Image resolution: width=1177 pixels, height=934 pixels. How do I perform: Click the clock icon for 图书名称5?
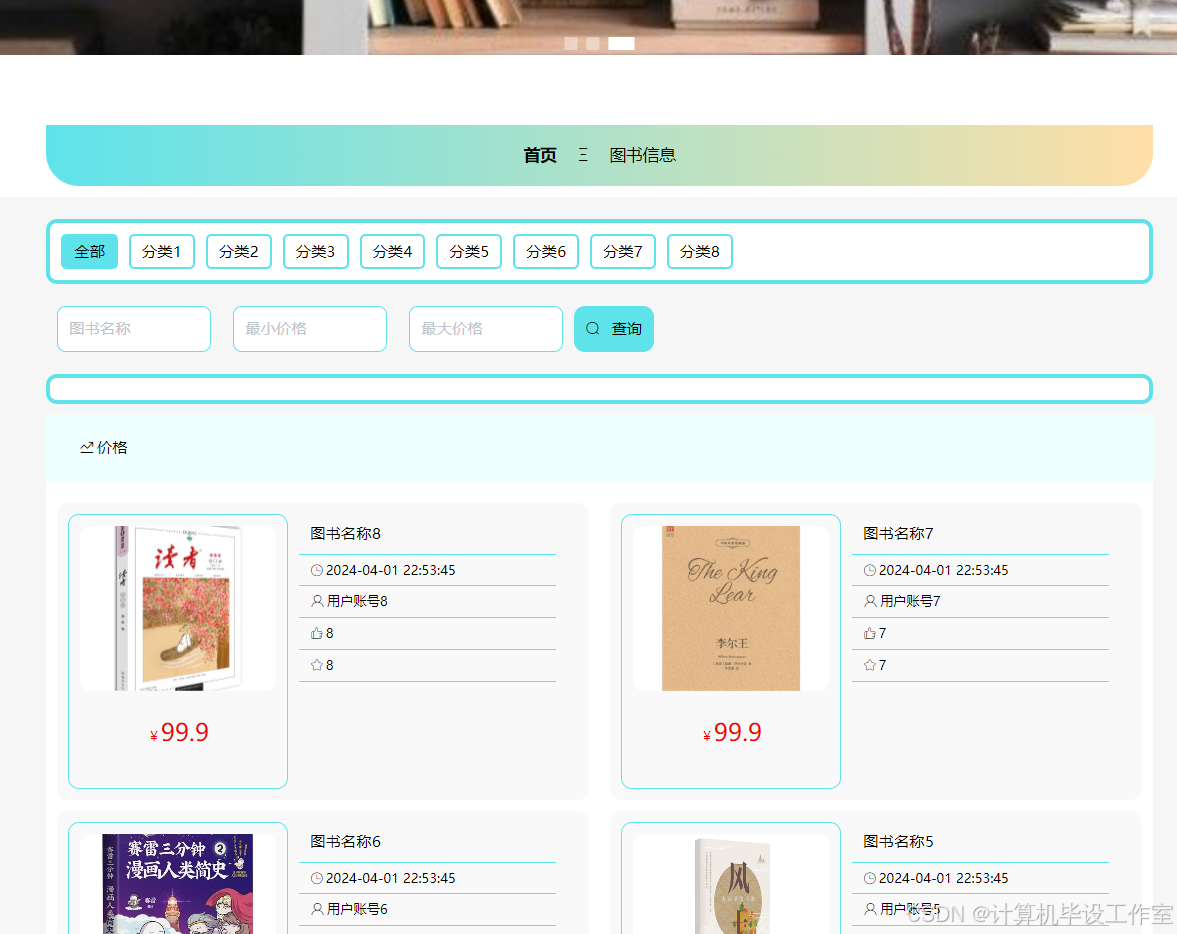click(870, 878)
